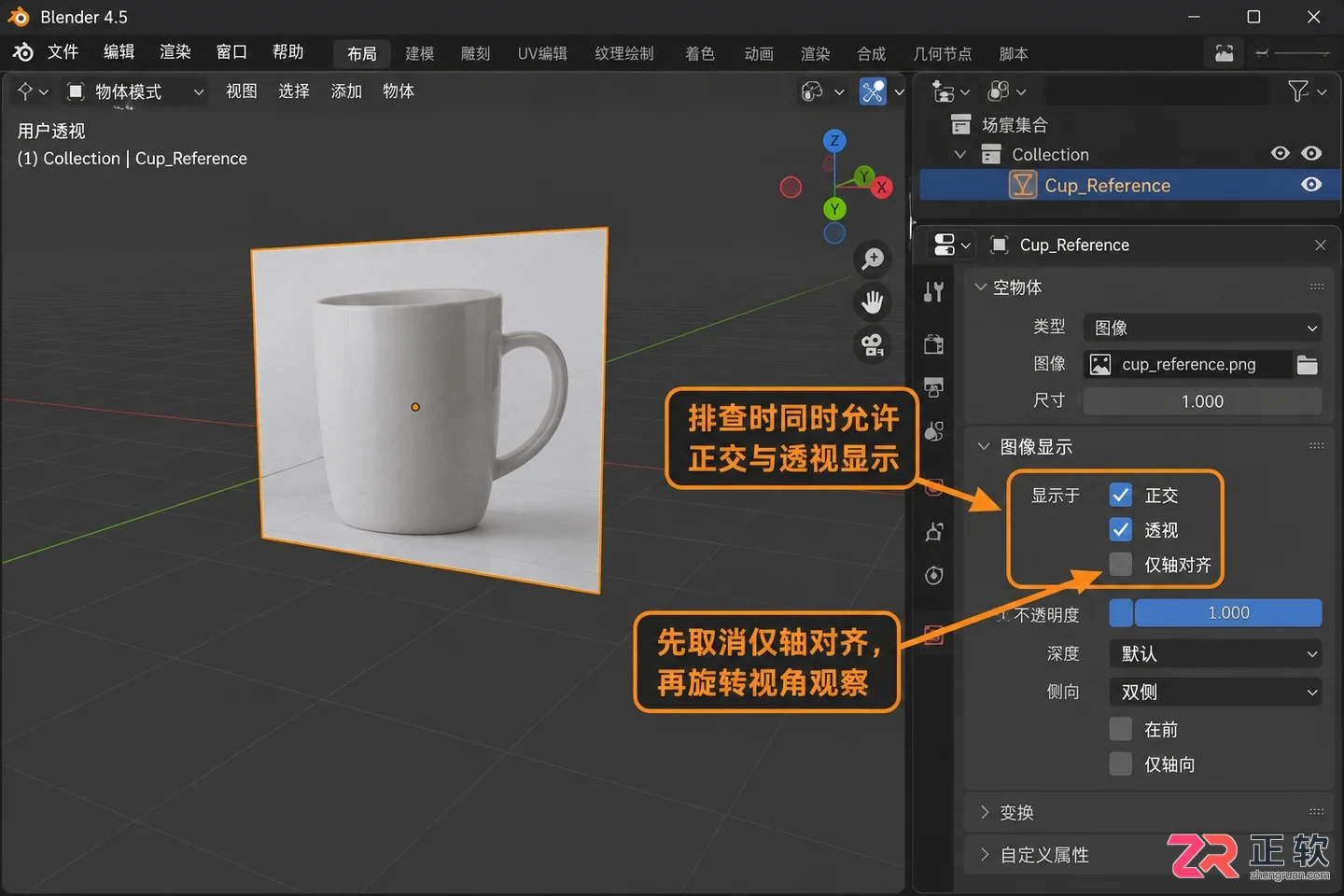Hide Cup_Reference with its eye icon in the outliner
Viewport: 1344px width, 896px height.
(1311, 185)
